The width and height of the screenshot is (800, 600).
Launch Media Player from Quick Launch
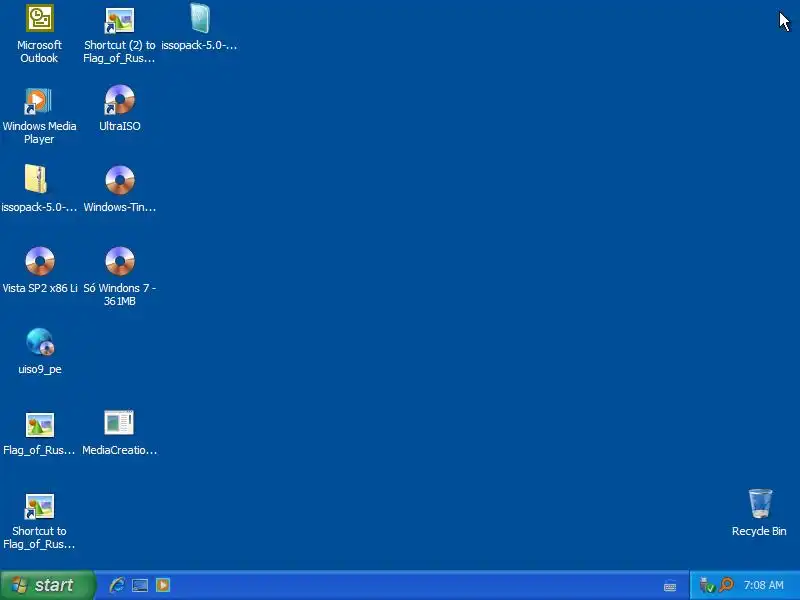[163, 585]
